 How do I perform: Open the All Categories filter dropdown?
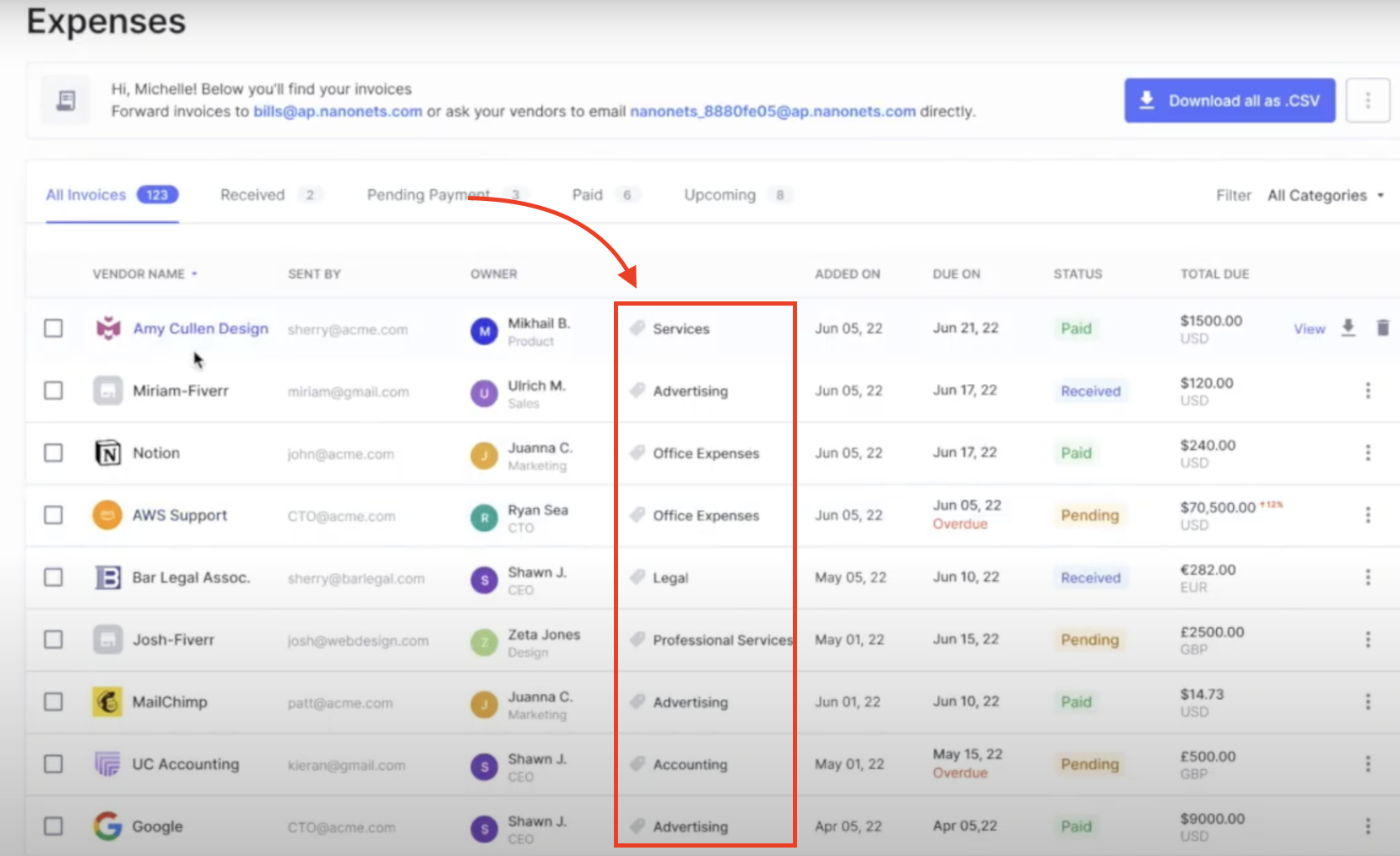click(x=1325, y=196)
